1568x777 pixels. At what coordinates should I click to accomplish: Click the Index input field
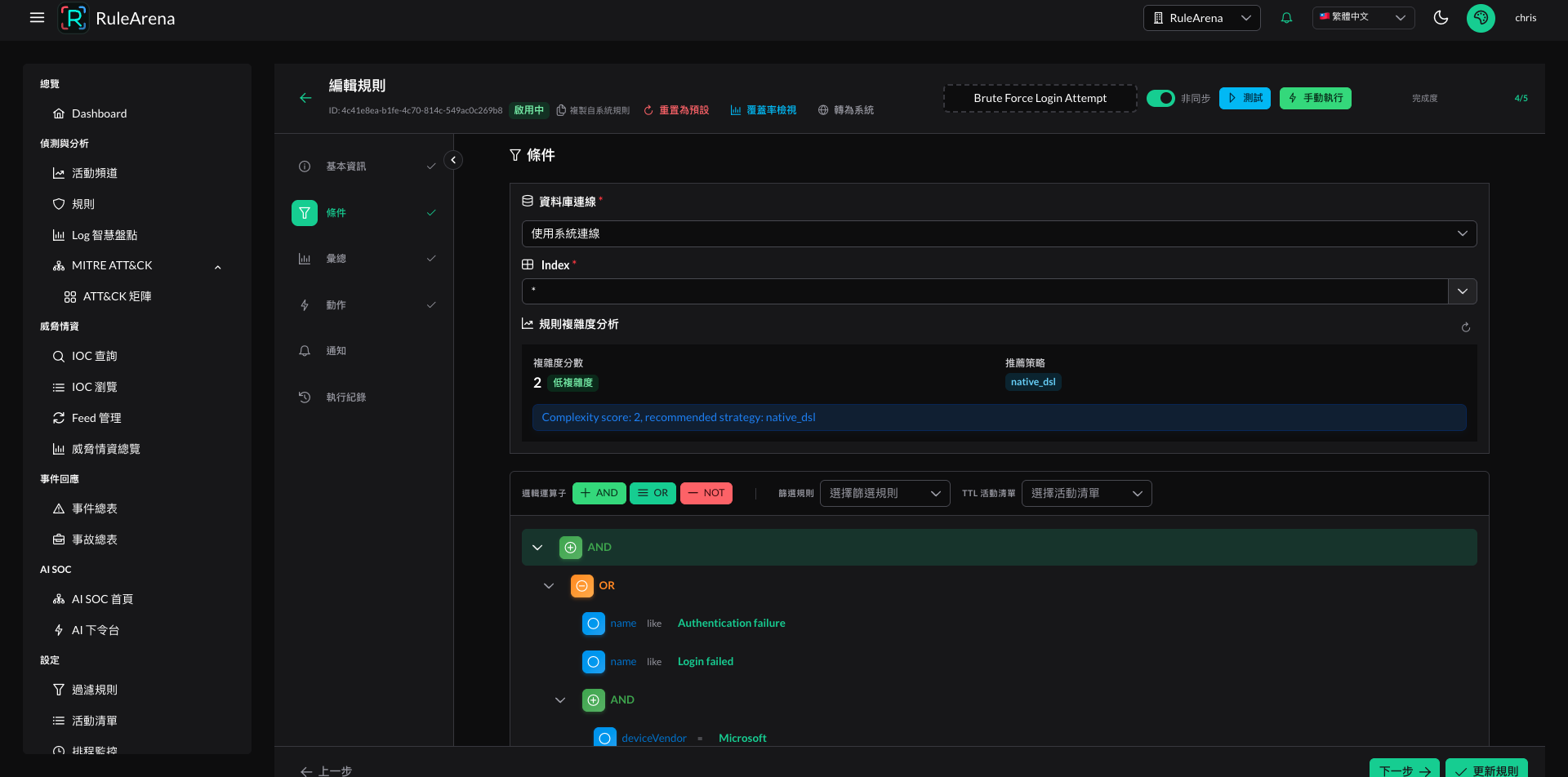[x=985, y=291]
